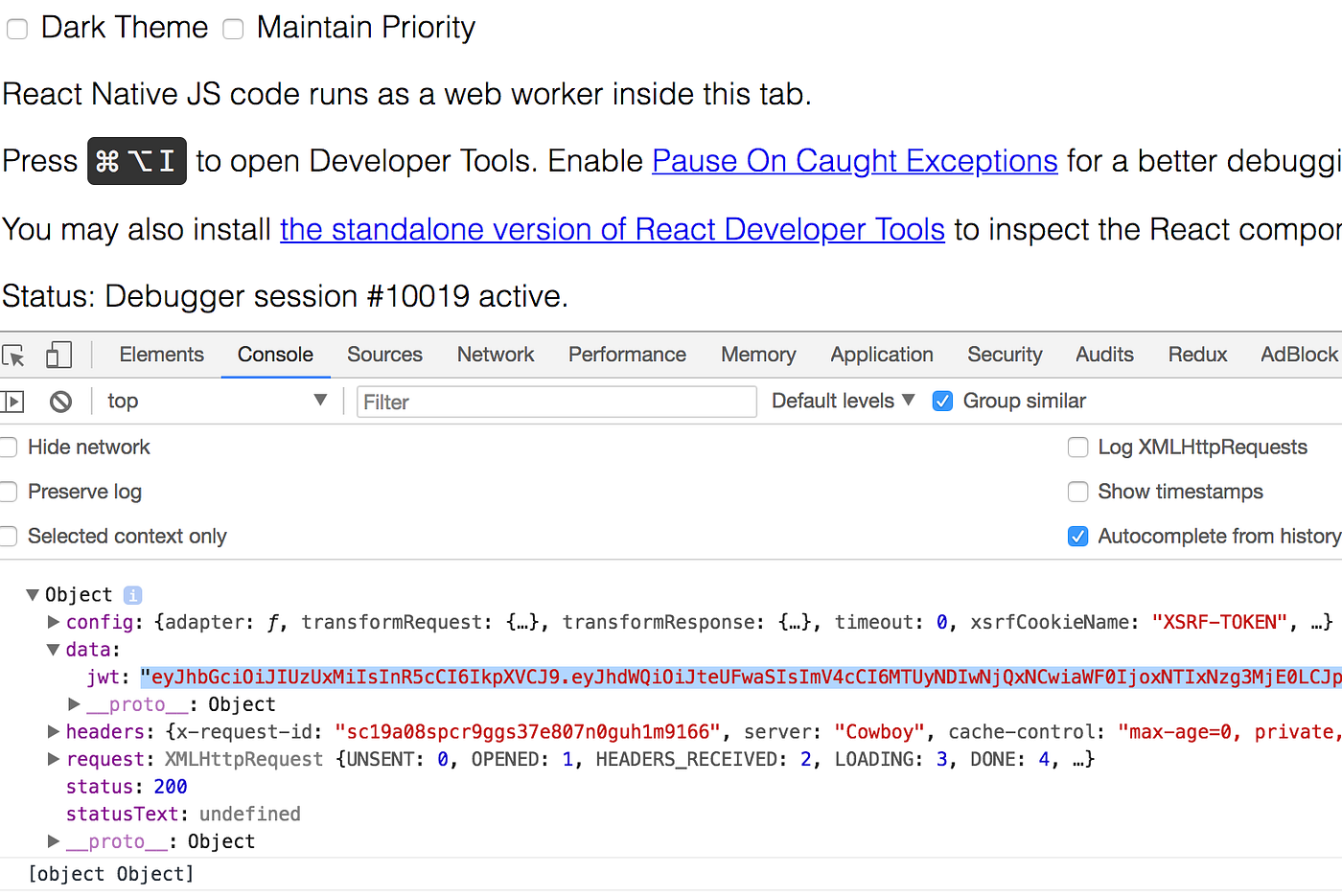Check the Maintain Priority checkbox
Viewport: 1342px width, 896px height.
pyautogui.click(x=233, y=29)
